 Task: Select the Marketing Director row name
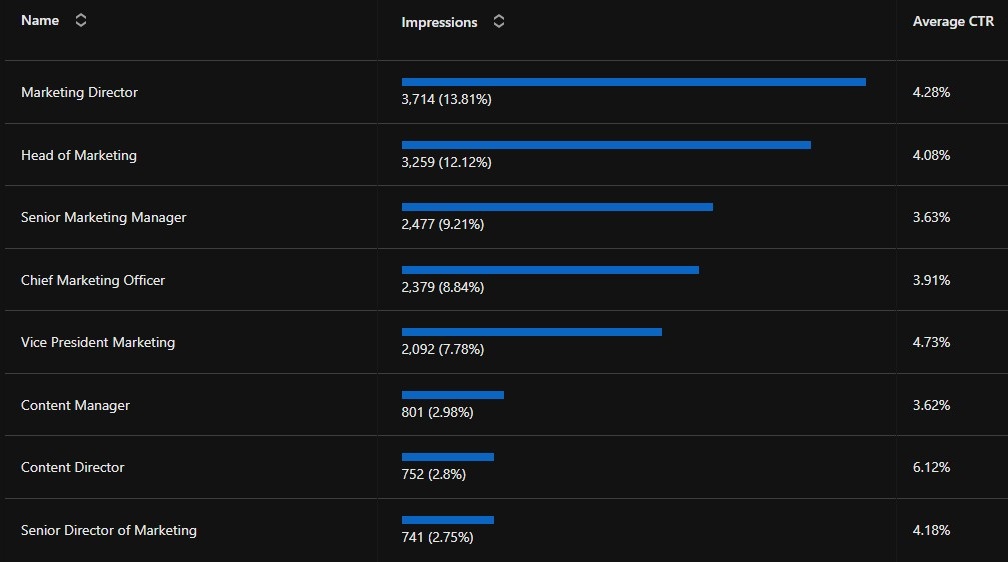[80, 92]
